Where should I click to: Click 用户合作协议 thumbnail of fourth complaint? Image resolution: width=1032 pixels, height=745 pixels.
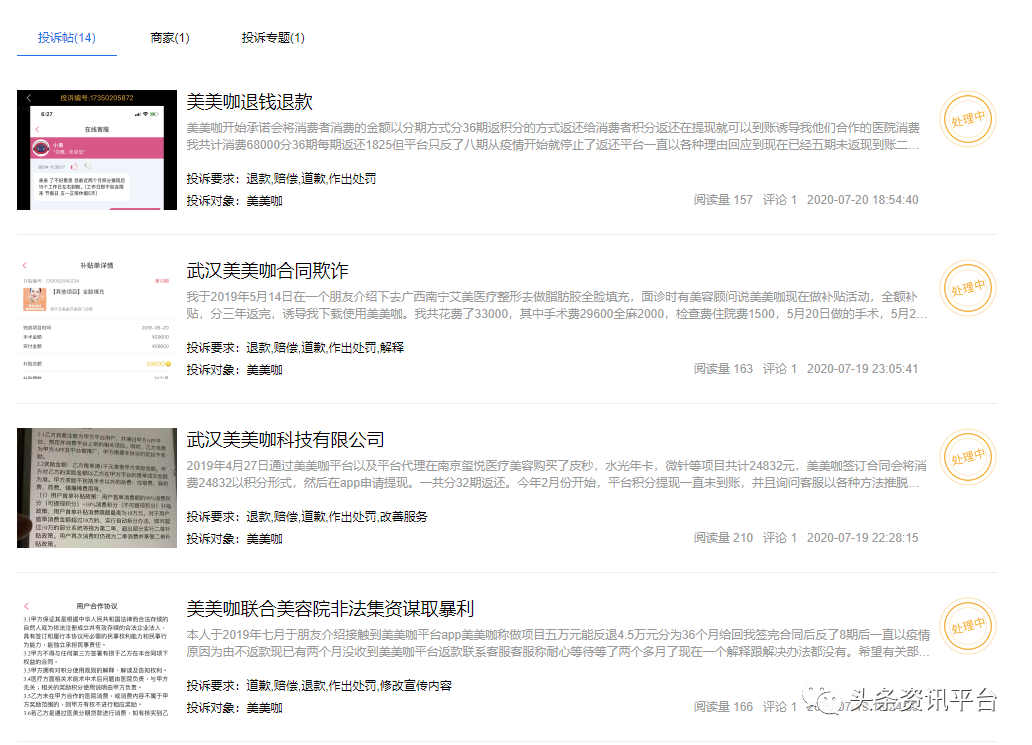coord(97,657)
